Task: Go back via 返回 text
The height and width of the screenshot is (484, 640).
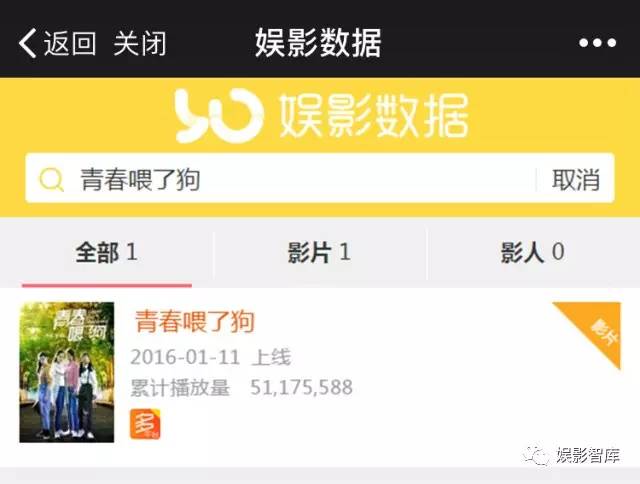Action: point(70,43)
